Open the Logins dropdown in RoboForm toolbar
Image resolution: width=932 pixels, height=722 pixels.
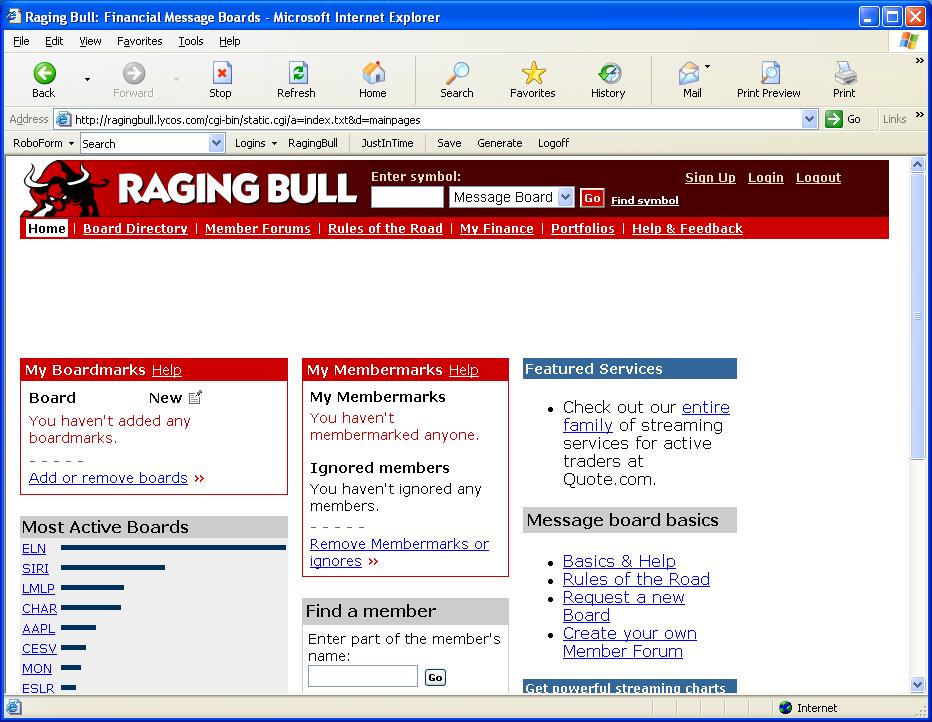tap(256, 143)
